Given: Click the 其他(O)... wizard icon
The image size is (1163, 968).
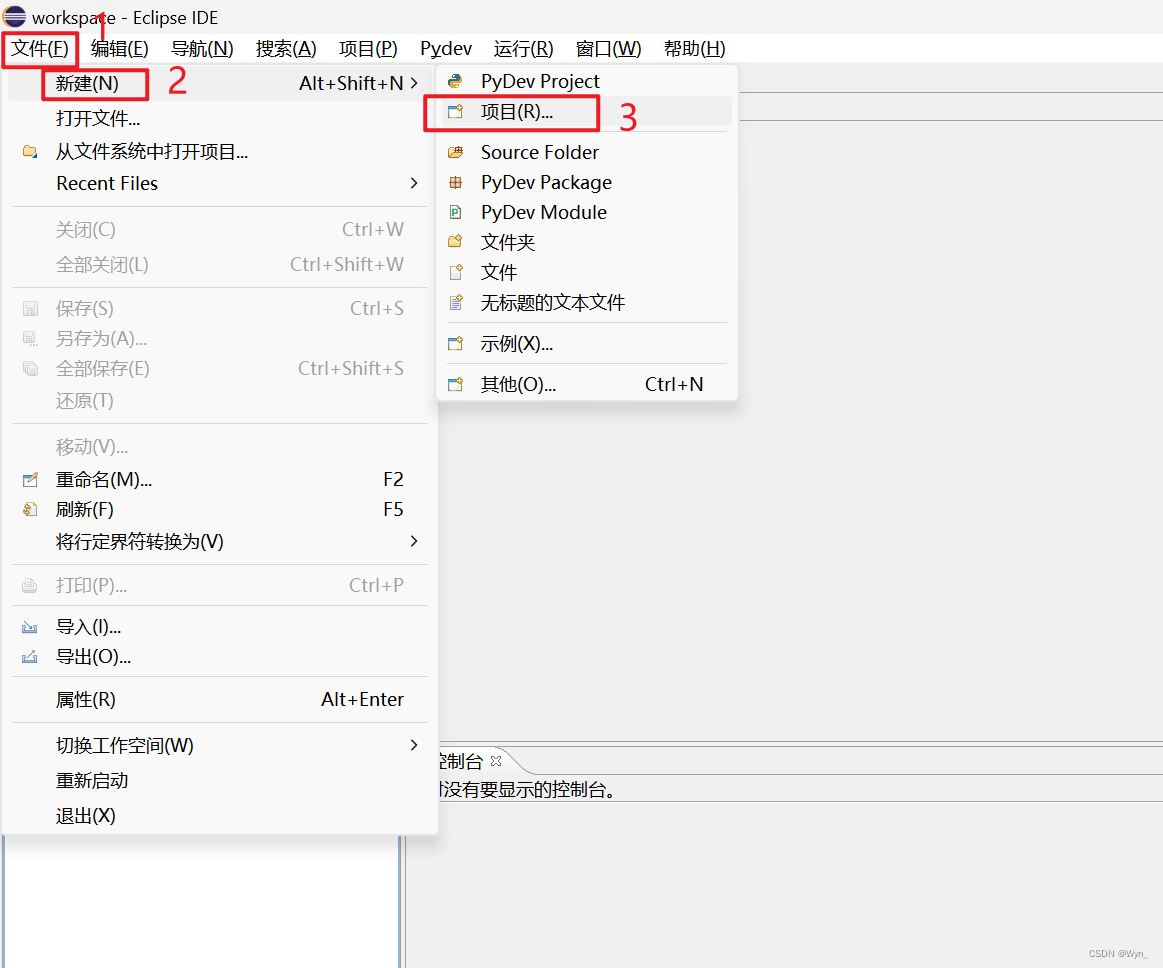Looking at the screenshot, I should 455,384.
